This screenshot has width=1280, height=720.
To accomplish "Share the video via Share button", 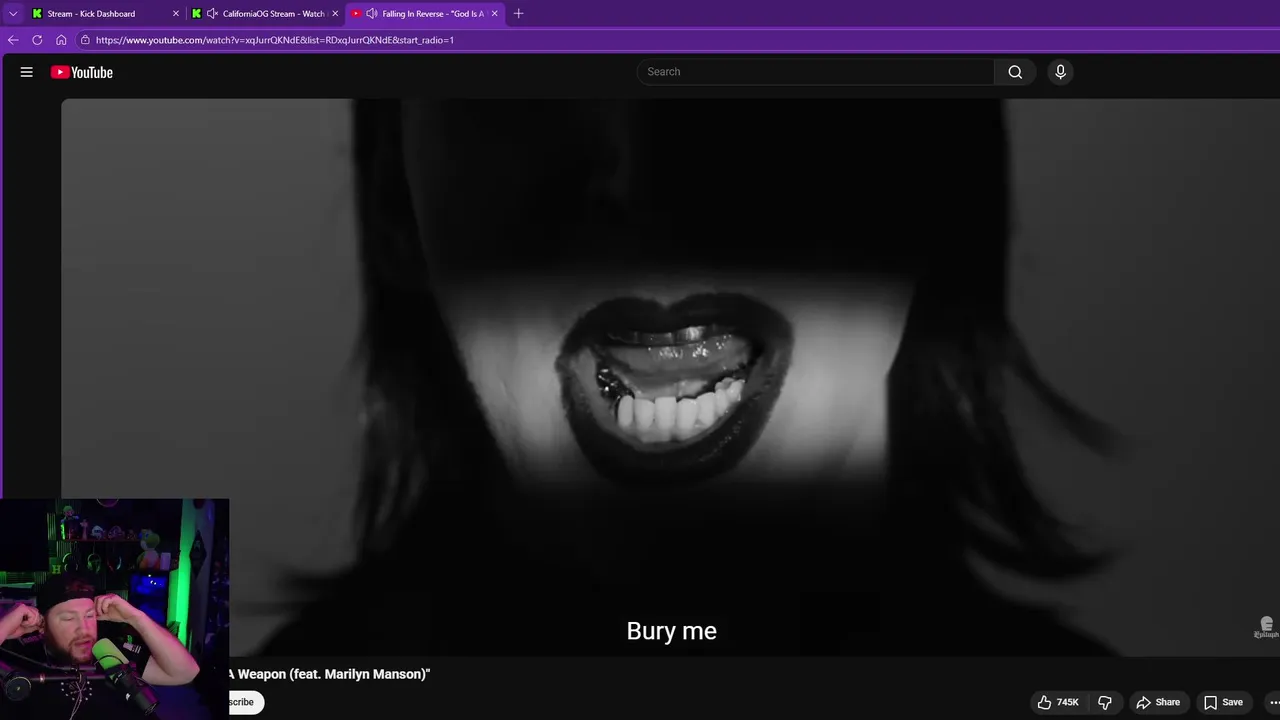I will tap(1158, 702).
